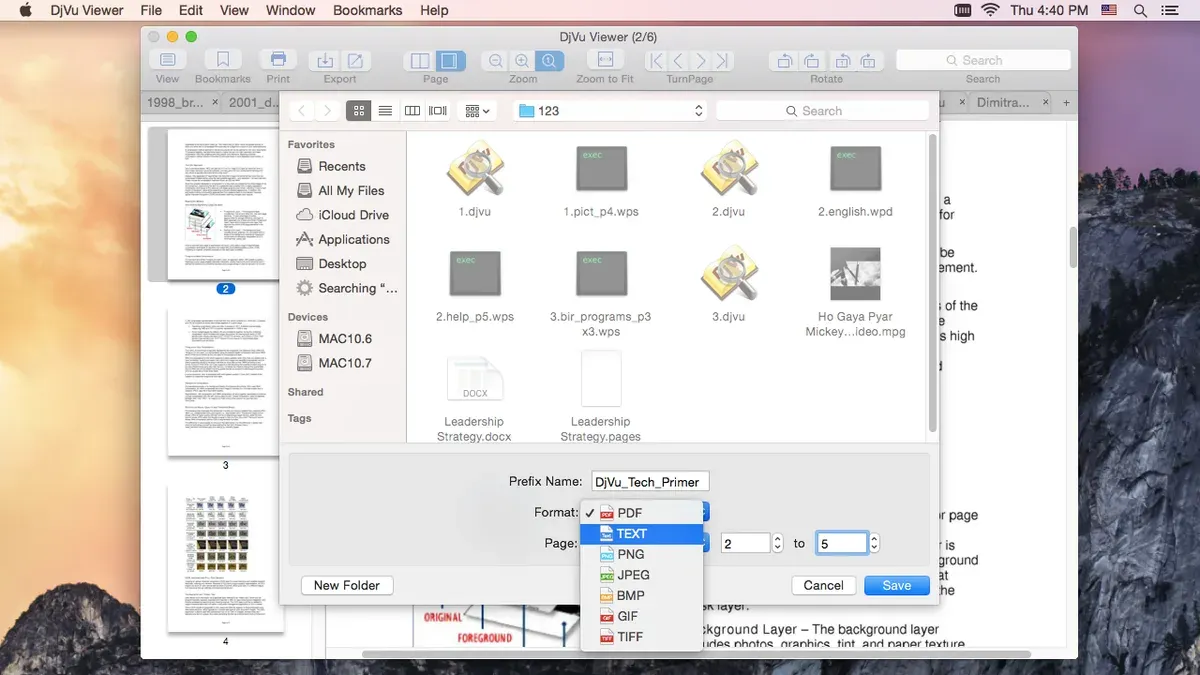Click the Save button
This screenshot has width=1200, height=675.
click(897, 585)
